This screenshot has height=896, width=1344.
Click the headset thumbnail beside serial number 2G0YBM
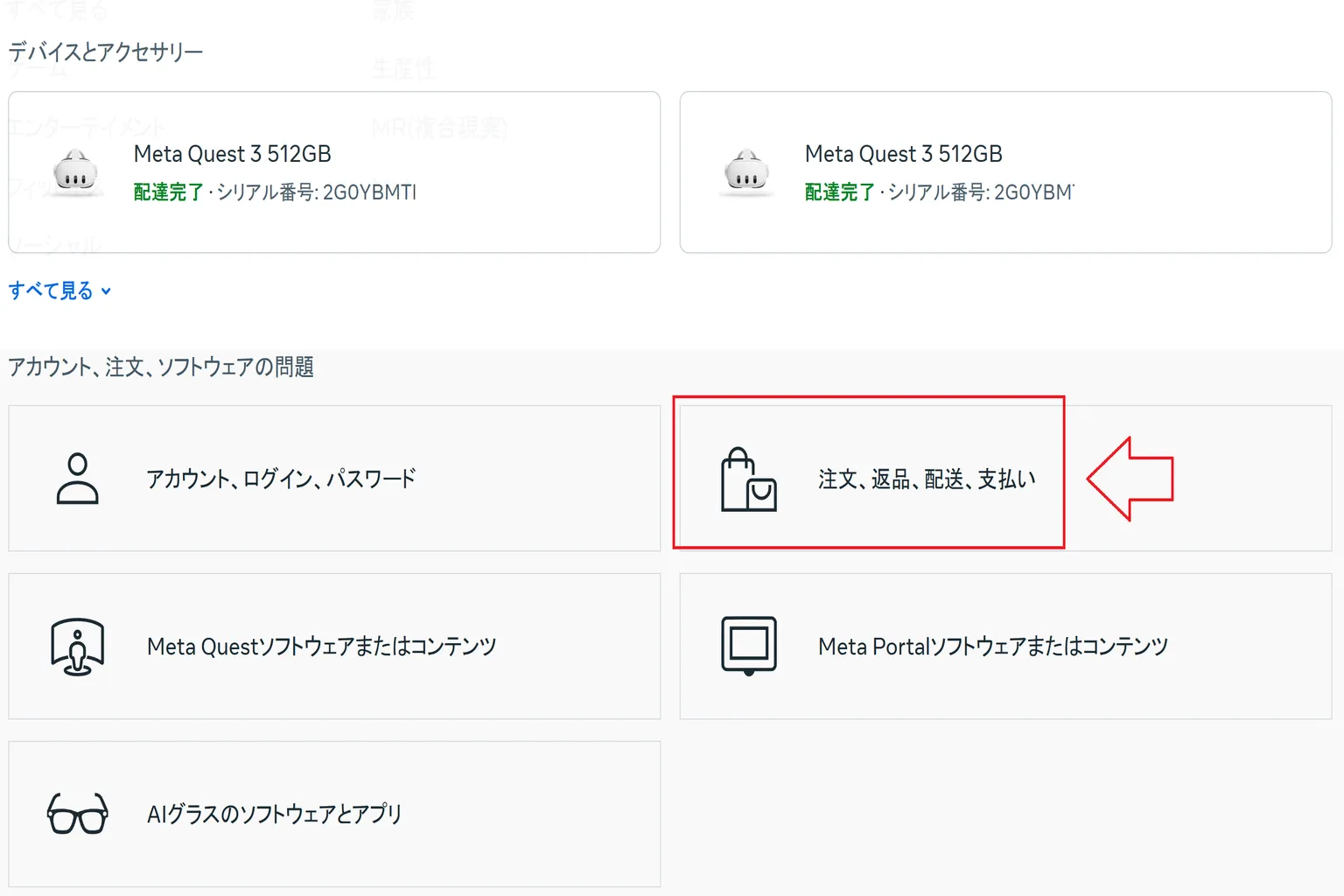[x=746, y=172]
